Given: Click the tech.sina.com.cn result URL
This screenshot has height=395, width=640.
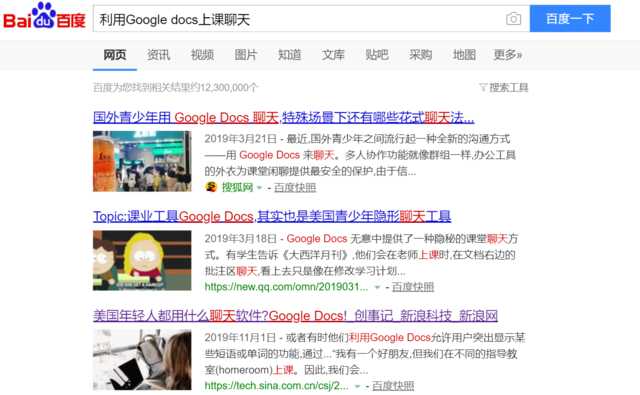Looking at the screenshot, I should pyautogui.click(x=276, y=386).
